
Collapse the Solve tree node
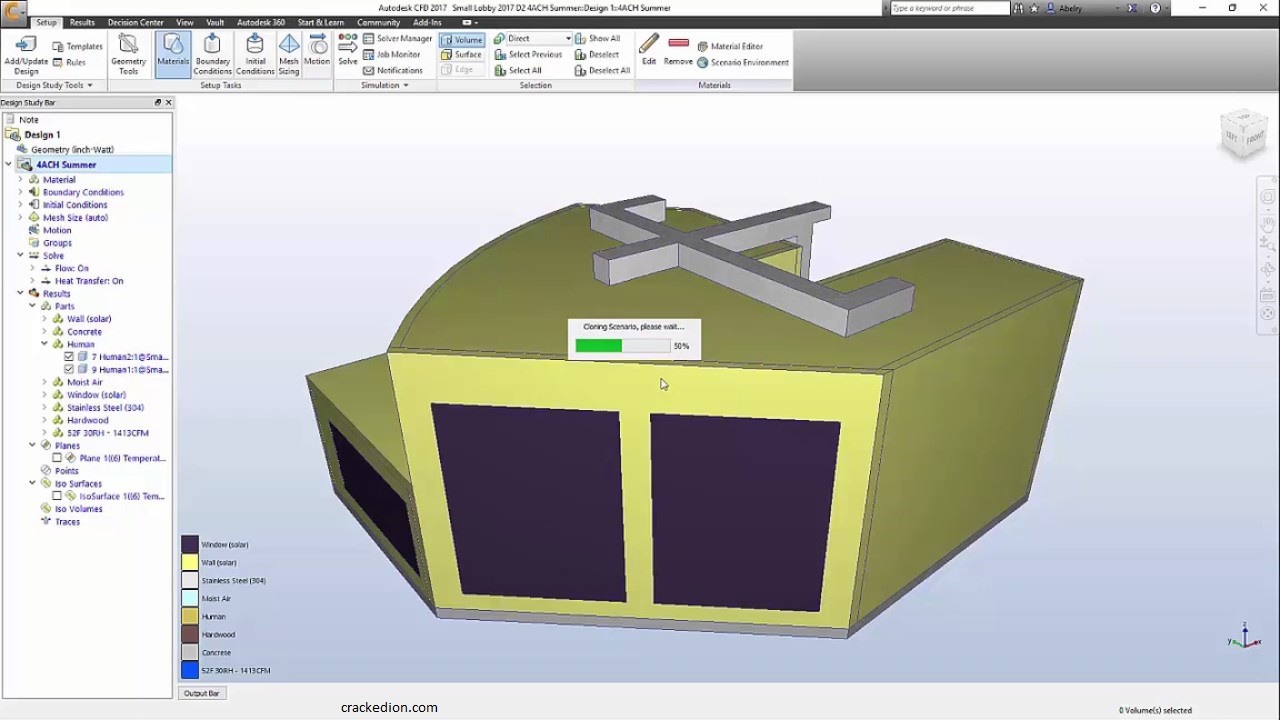point(20,255)
